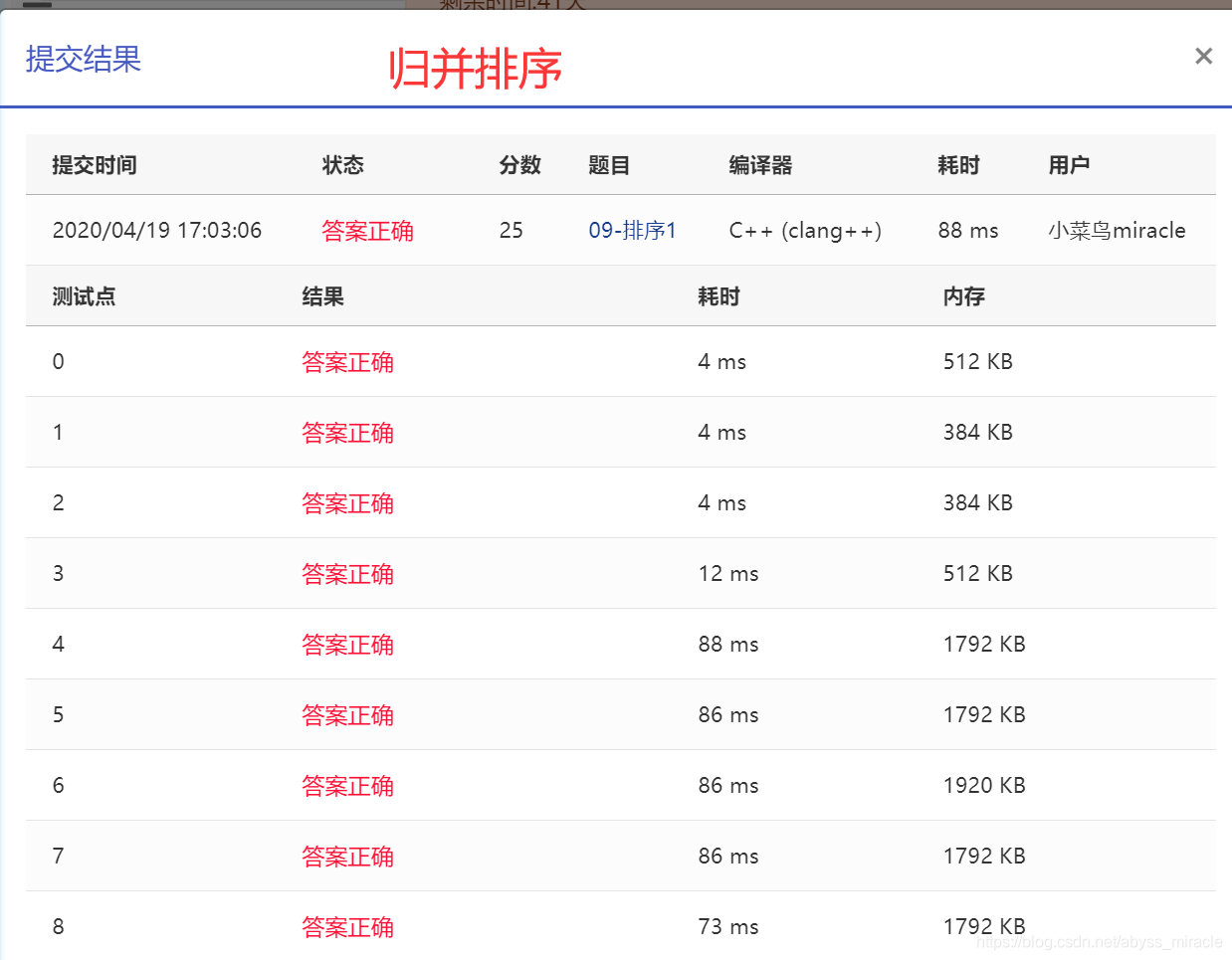The height and width of the screenshot is (960, 1232).
Task: Open the 09-排序1 problem link
Action: point(632,231)
